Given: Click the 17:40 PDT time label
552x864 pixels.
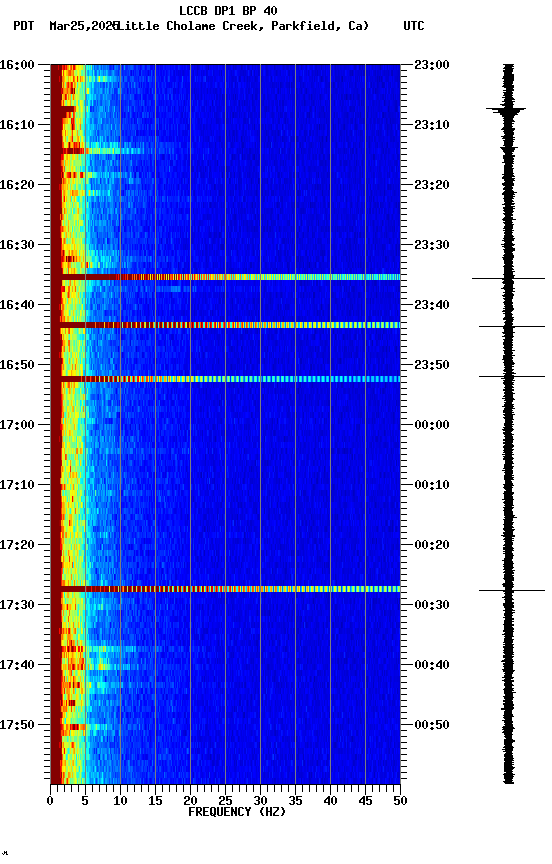Looking at the screenshot, I should [x=17, y=665].
